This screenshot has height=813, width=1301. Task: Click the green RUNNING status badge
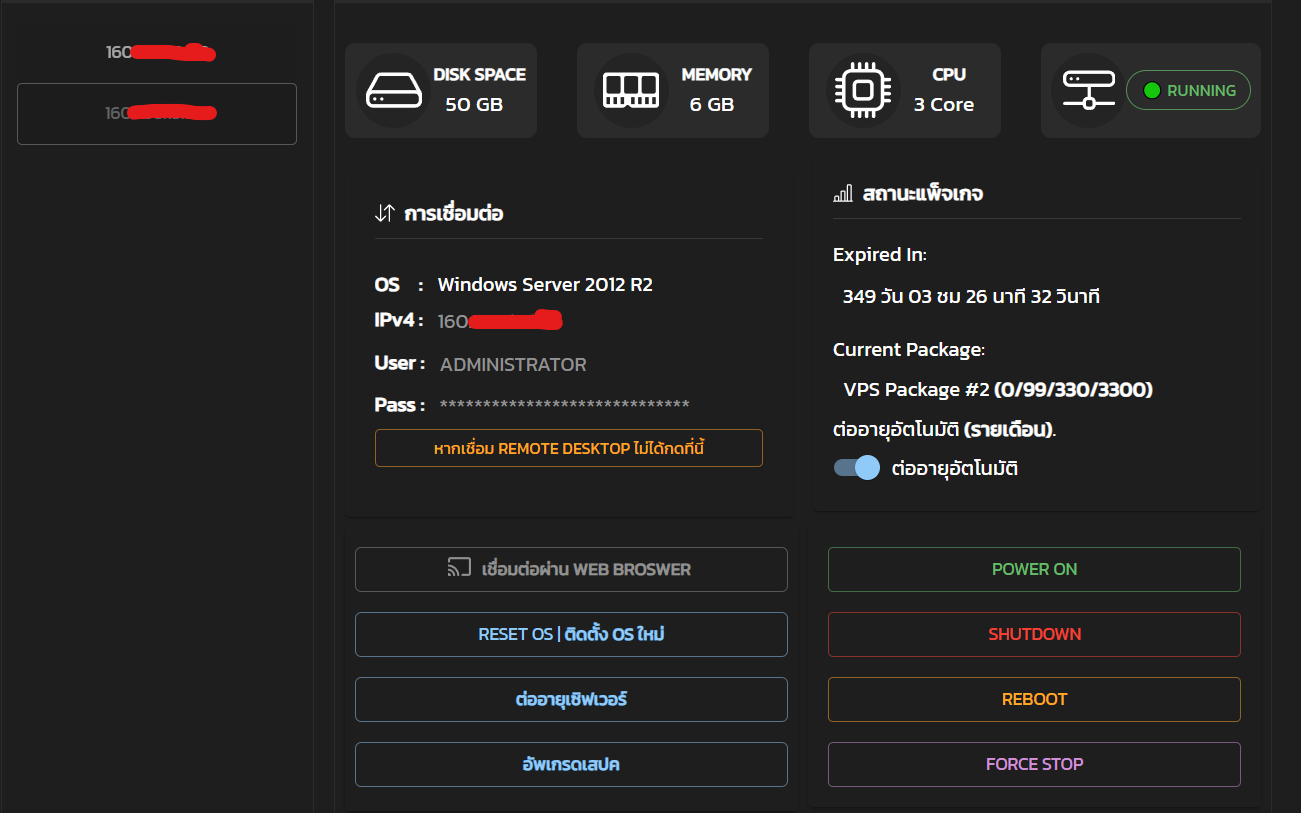click(x=1188, y=90)
